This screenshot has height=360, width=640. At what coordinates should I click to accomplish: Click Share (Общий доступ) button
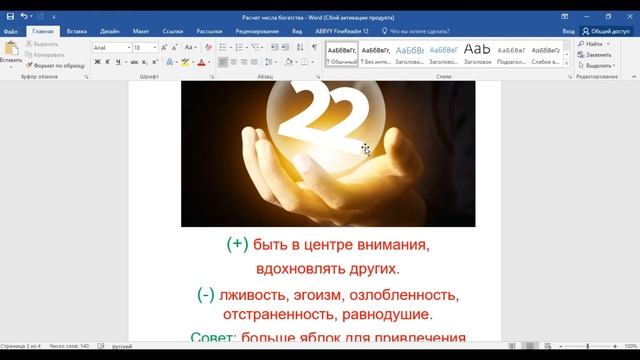click(607, 31)
